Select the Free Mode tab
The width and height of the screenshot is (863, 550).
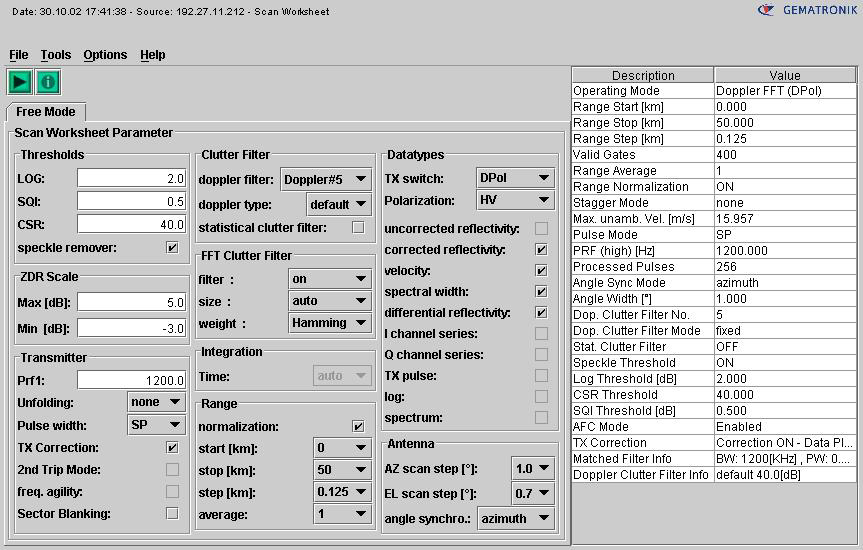(46, 112)
